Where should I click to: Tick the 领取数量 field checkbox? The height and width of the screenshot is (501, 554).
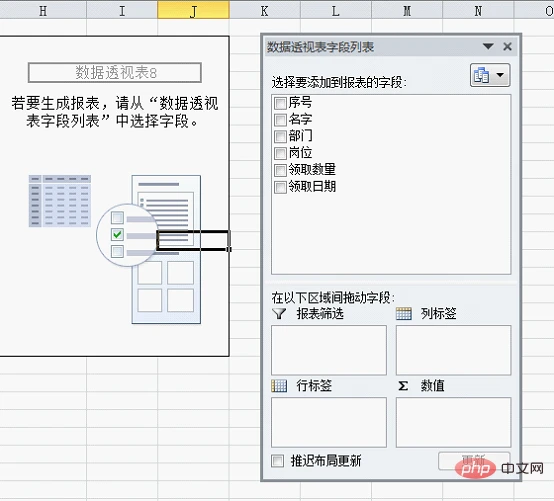click(280, 170)
